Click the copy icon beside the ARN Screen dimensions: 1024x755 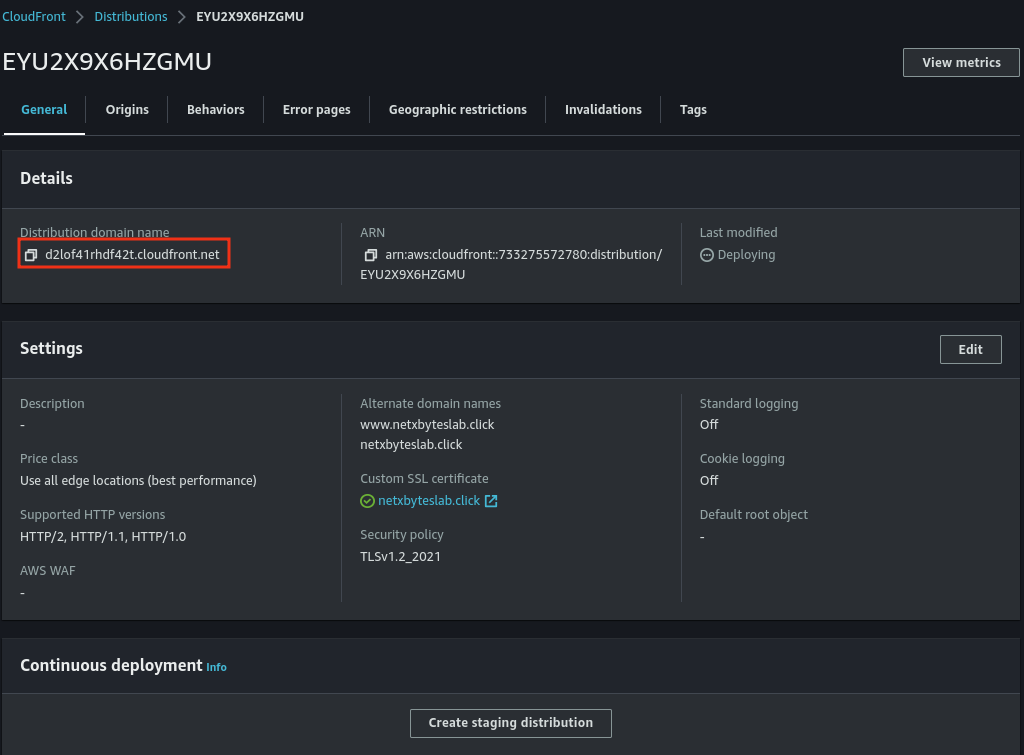[x=371, y=255]
